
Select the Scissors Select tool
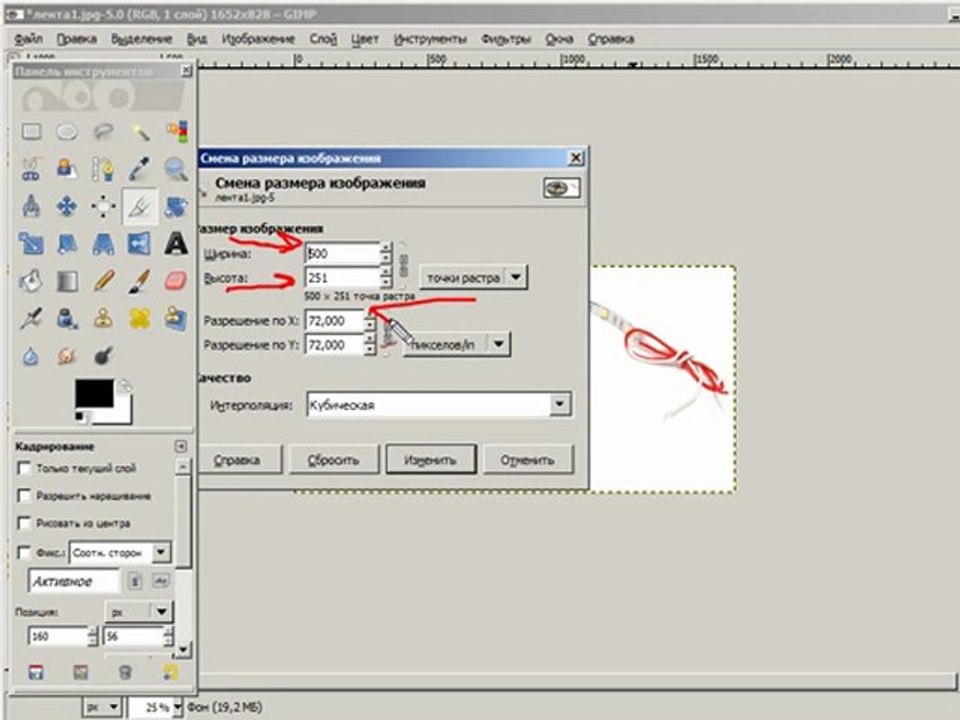[x=31, y=169]
